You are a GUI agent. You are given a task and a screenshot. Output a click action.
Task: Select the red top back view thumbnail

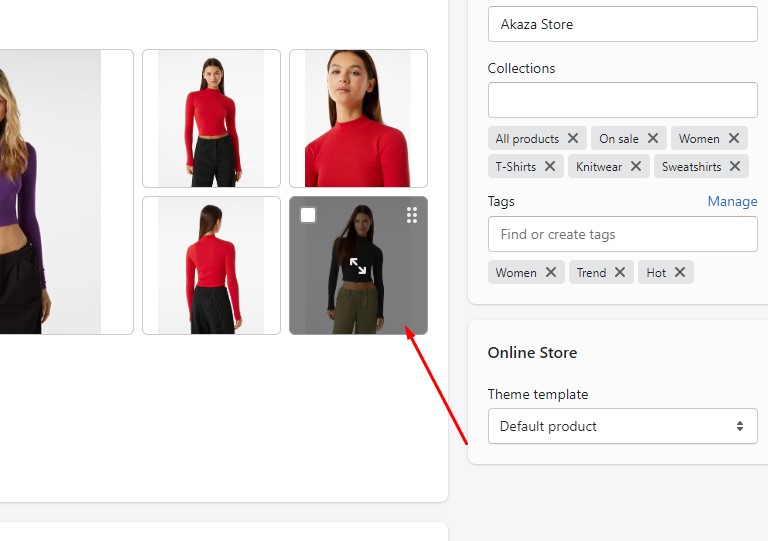[211, 265]
